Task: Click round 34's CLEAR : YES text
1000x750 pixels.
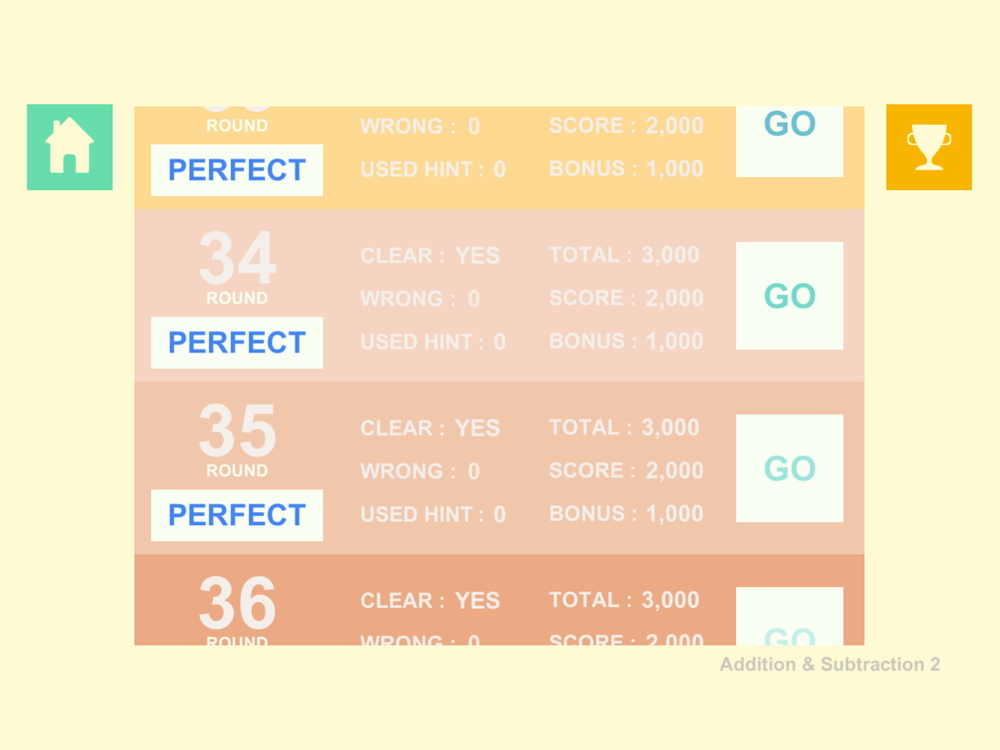Action: tap(430, 256)
